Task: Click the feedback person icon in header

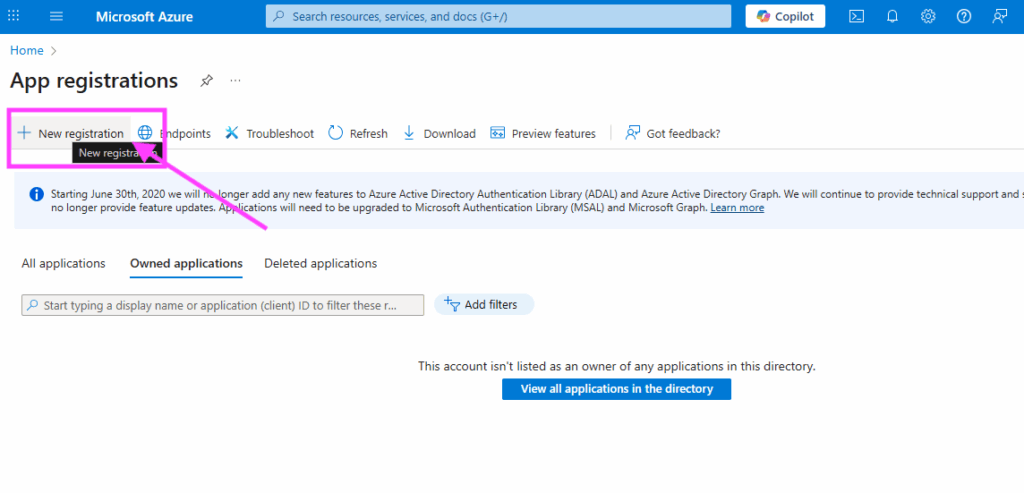Action: 999,16
